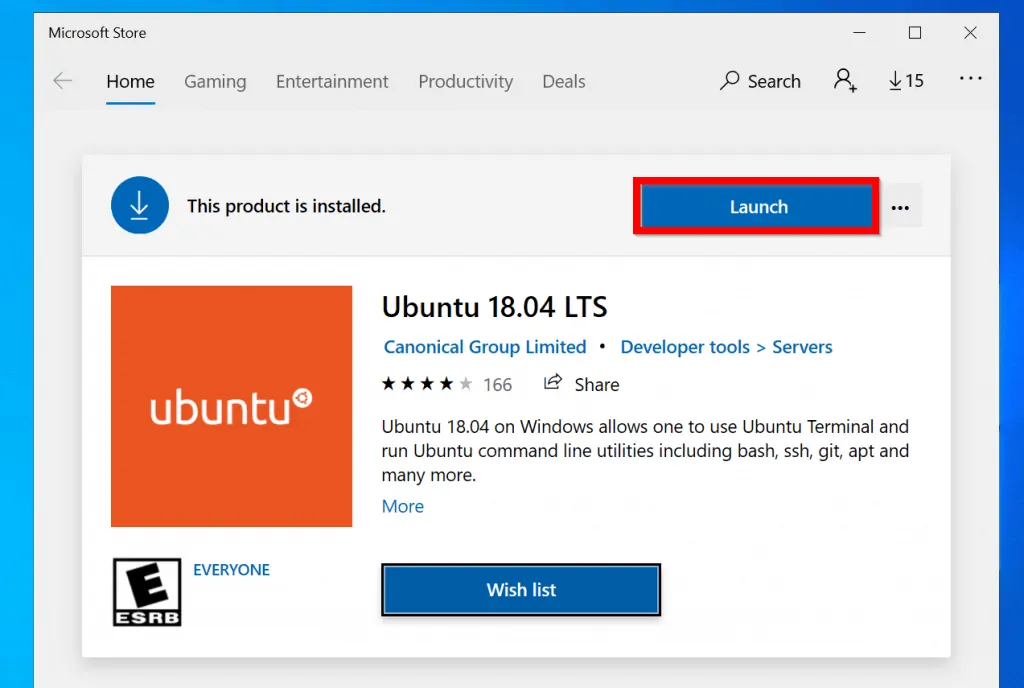Open the Gaming tab
This screenshot has height=688, width=1024.
215,82
